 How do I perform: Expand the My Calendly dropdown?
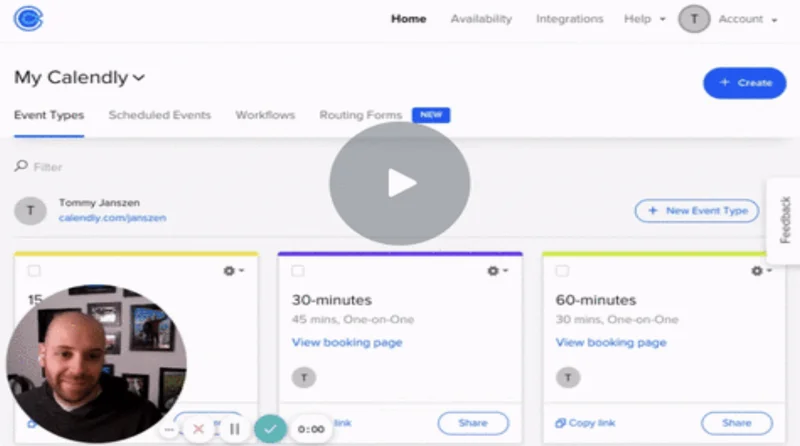coord(80,78)
